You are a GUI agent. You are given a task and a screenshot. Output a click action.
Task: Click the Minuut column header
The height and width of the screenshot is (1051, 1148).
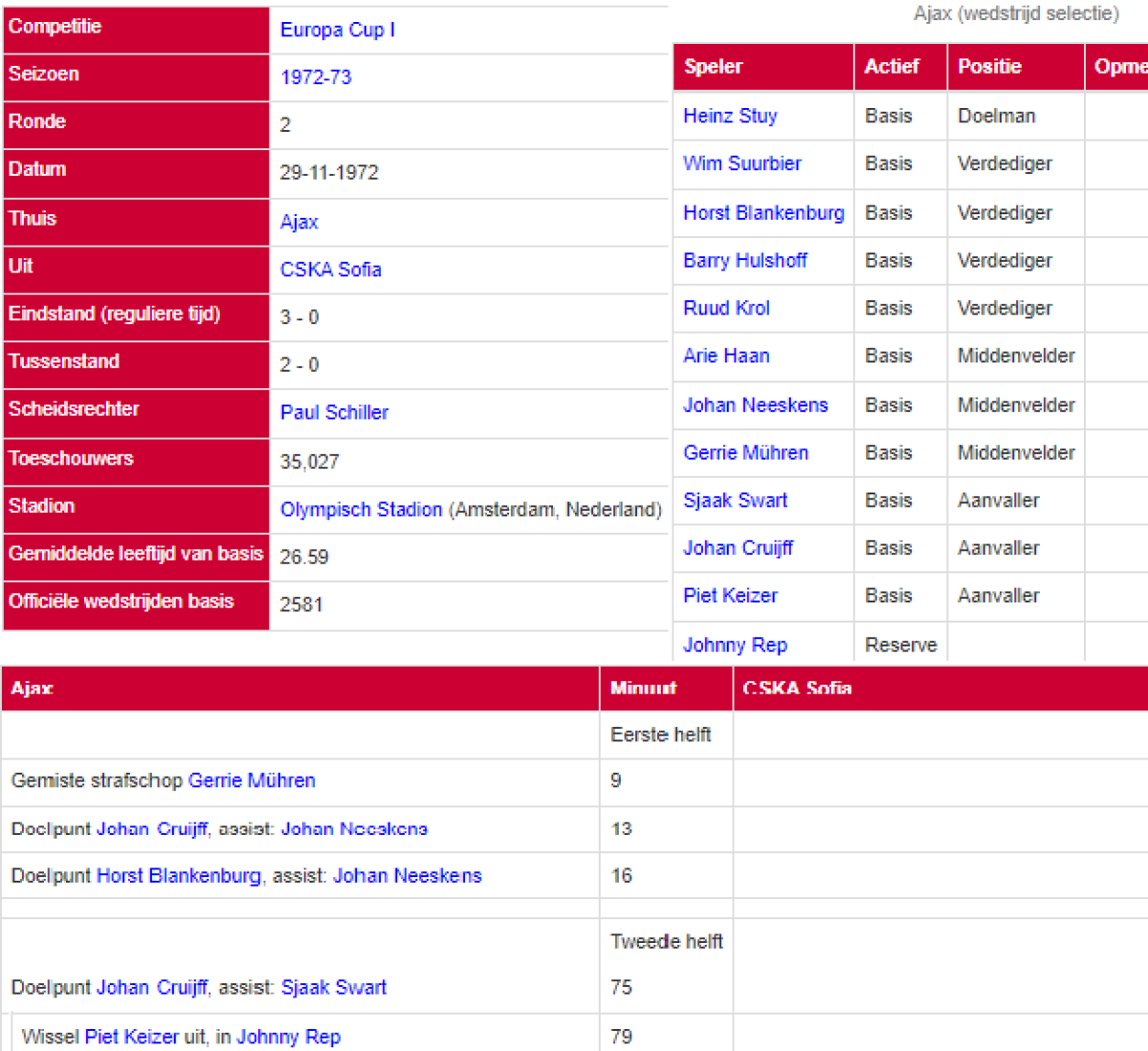click(x=643, y=689)
